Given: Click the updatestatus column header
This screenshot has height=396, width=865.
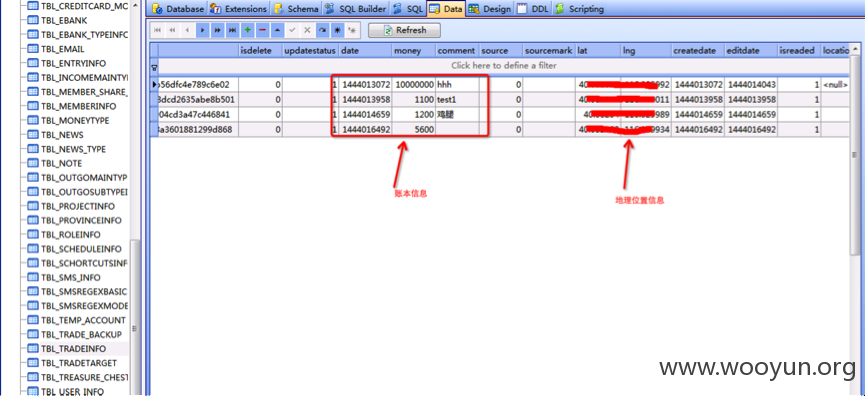Looking at the screenshot, I should (x=311, y=50).
